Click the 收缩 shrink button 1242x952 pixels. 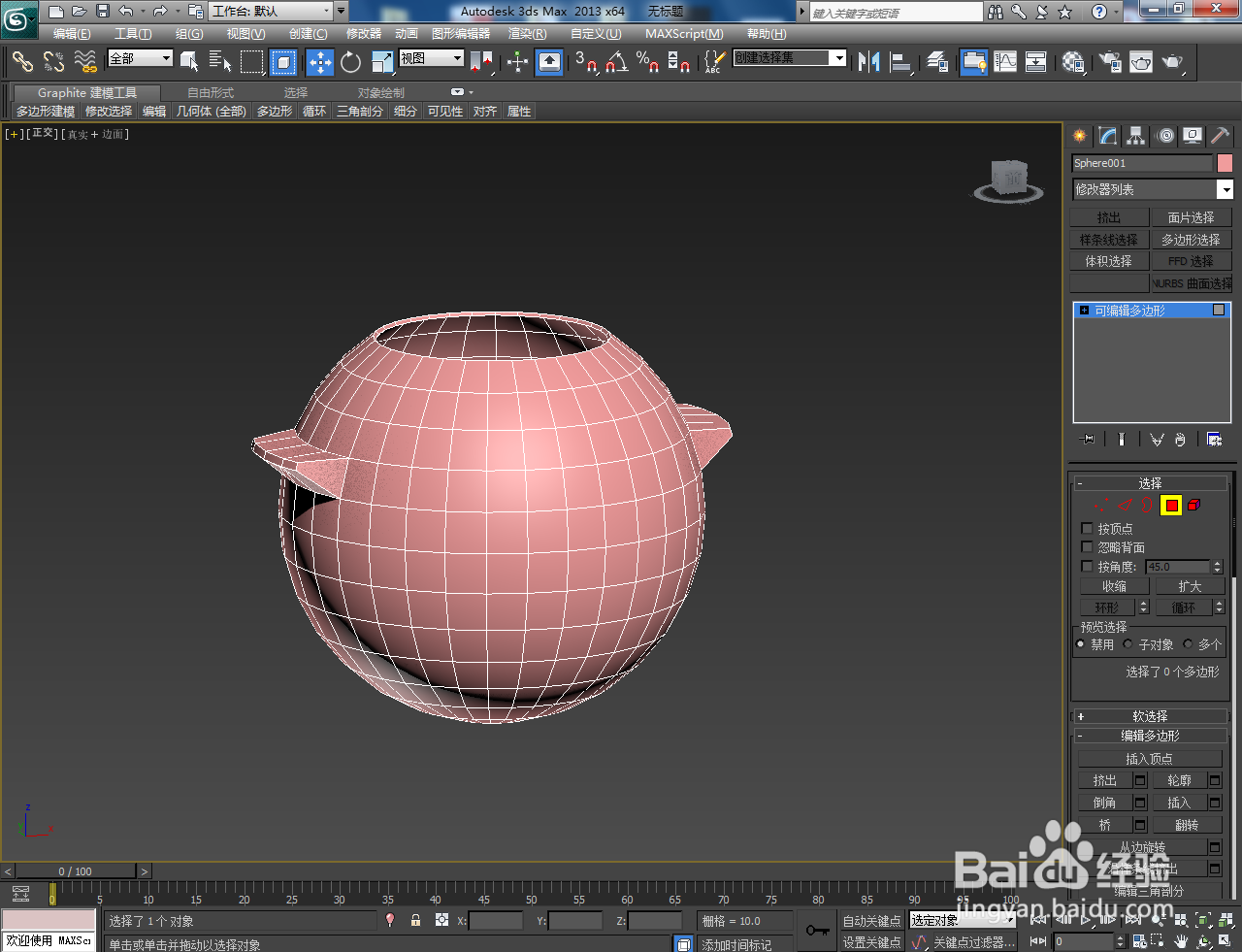tap(1115, 586)
